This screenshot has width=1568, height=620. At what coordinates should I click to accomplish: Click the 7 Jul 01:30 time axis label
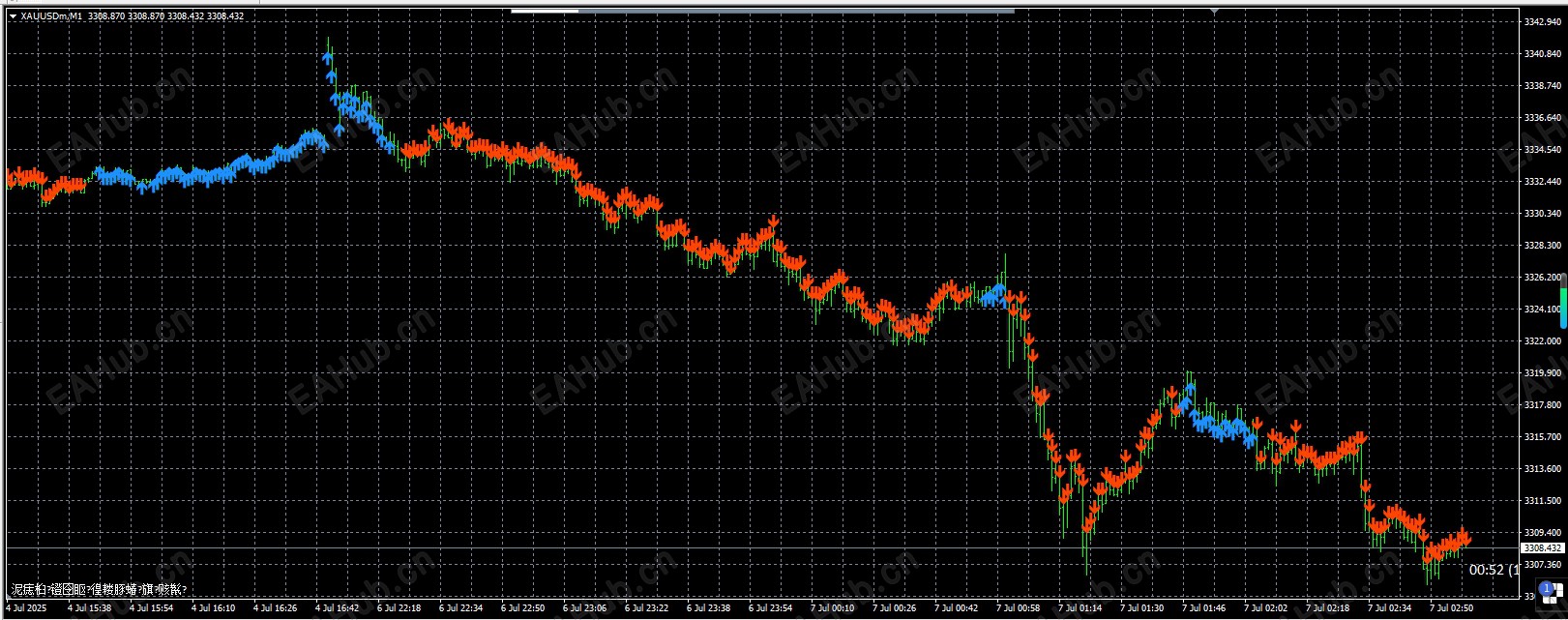coord(1141,608)
